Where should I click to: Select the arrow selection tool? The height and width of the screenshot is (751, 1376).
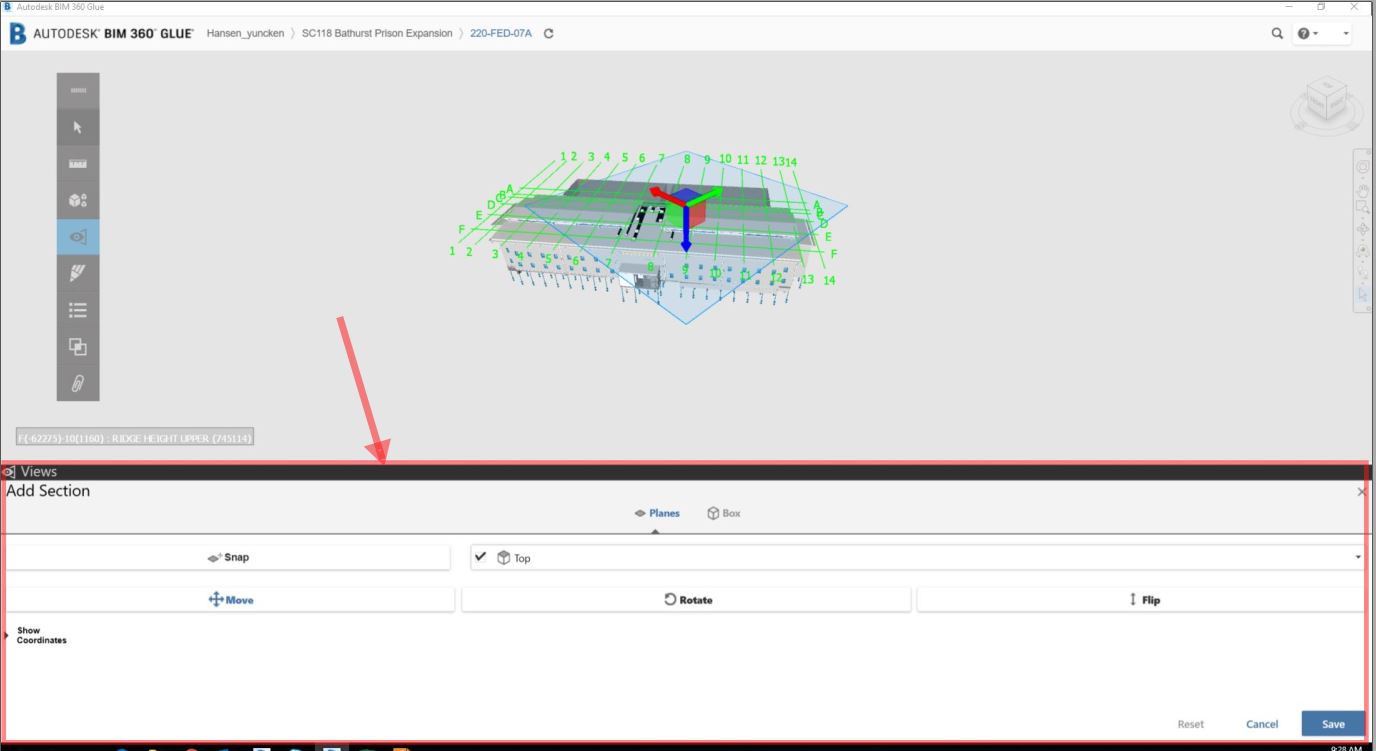click(77, 127)
